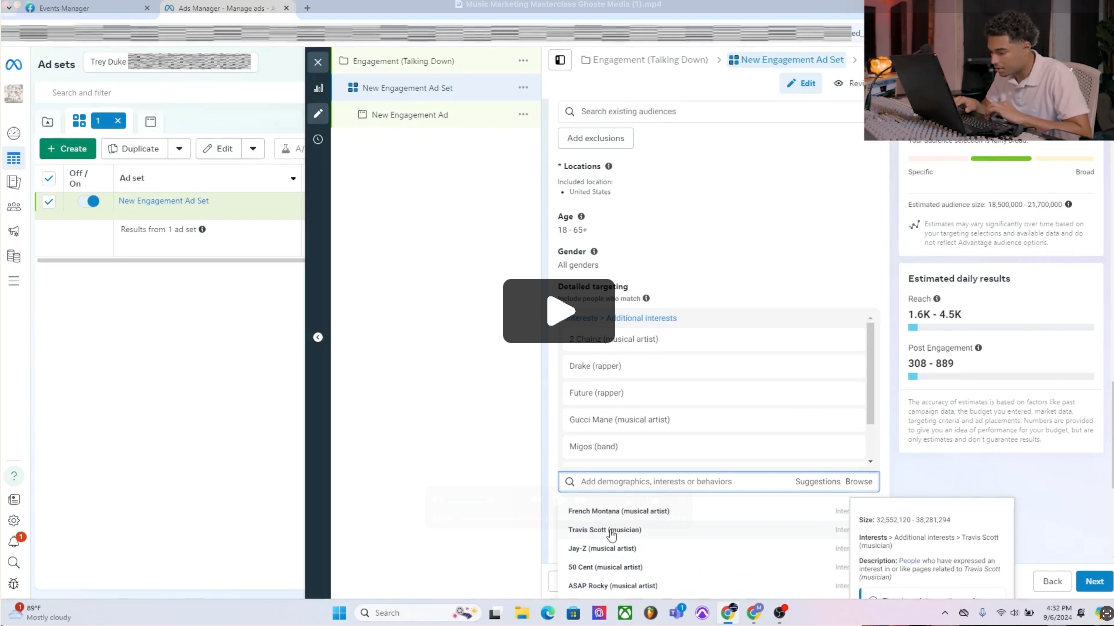Open the Ad set column sort dropdown
1114x626 pixels.
(293, 179)
